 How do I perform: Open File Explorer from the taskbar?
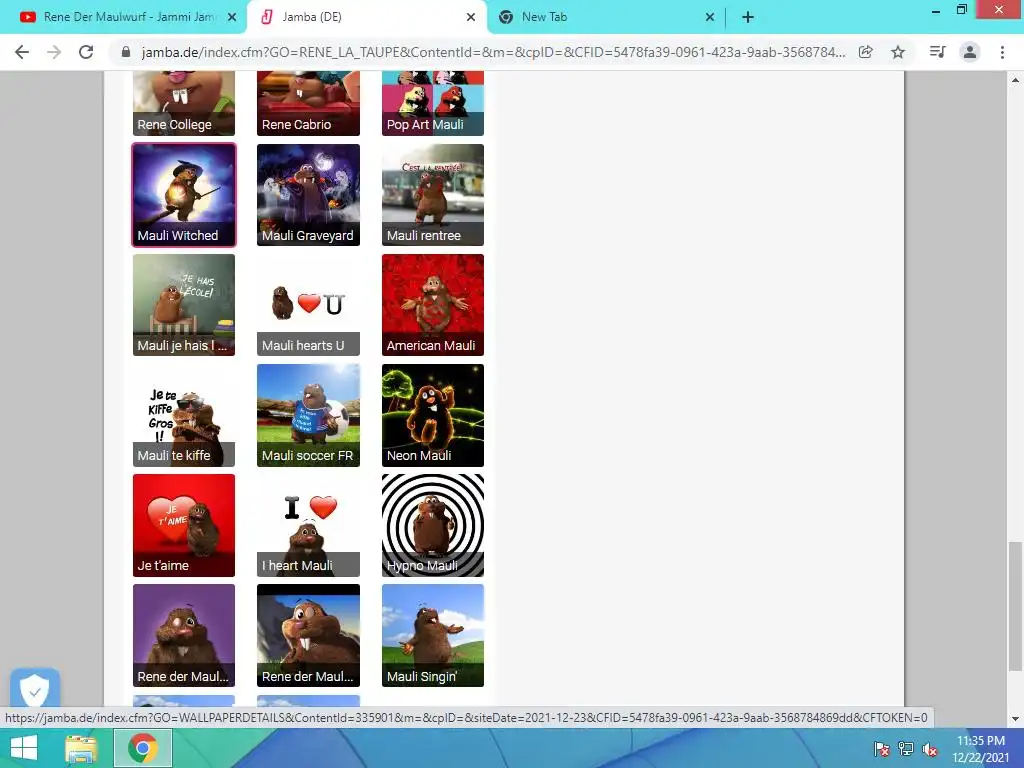coord(81,748)
